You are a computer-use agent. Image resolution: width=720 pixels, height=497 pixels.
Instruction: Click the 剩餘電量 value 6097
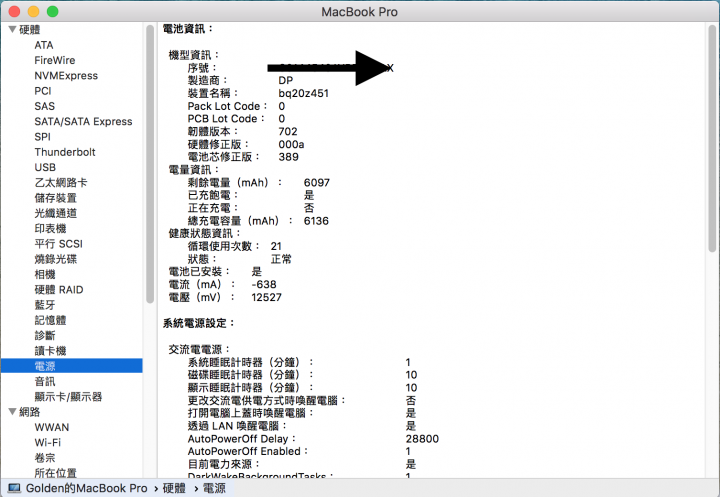click(x=317, y=182)
